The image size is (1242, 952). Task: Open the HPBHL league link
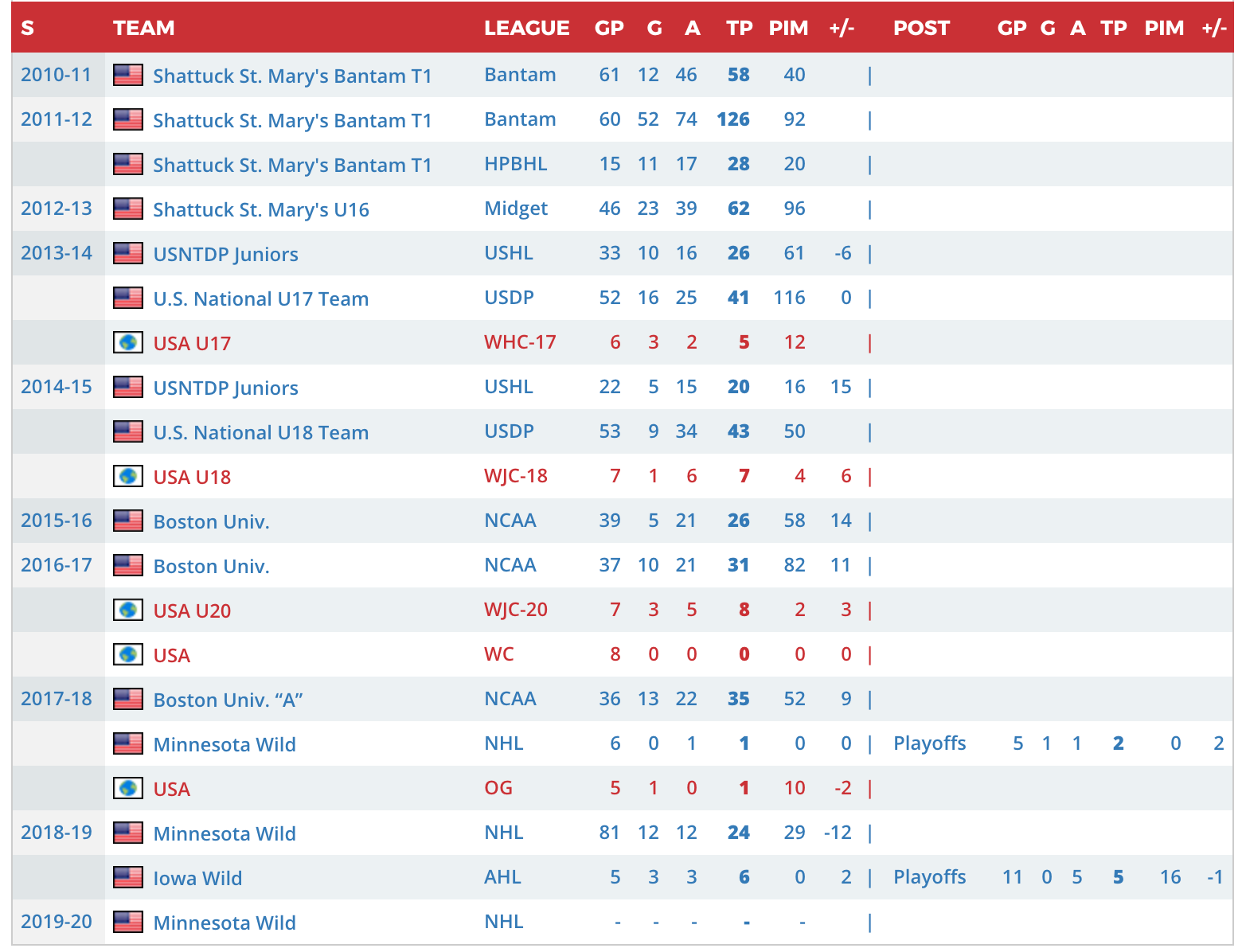pyautogui.click(x=515, y=164)
